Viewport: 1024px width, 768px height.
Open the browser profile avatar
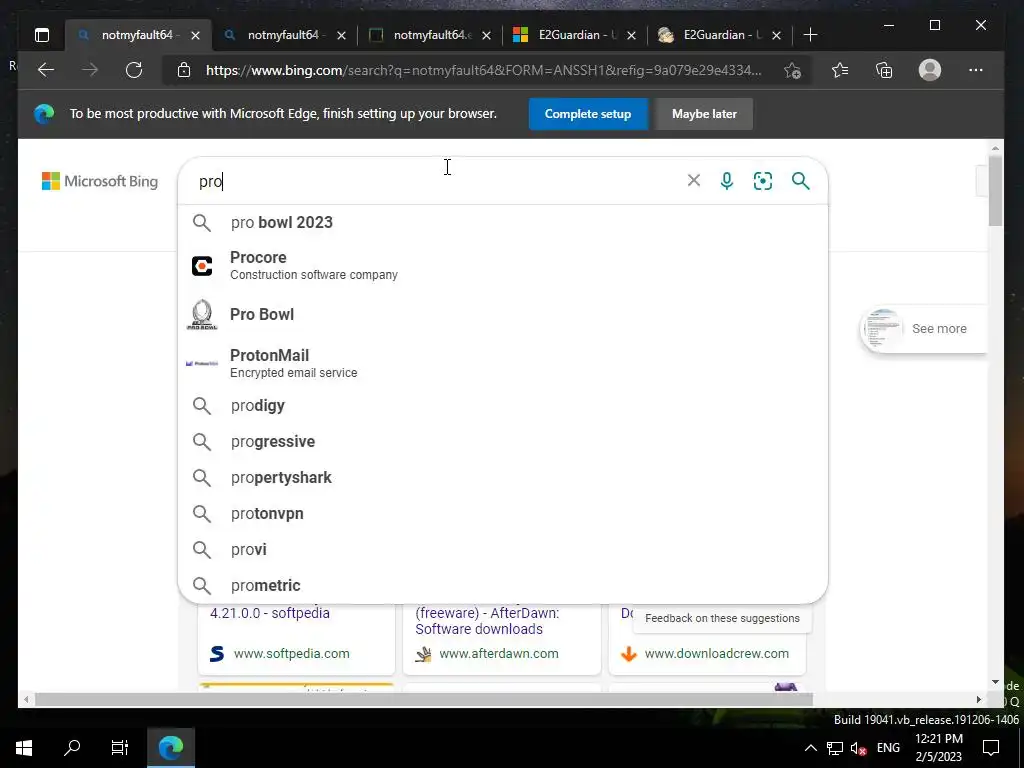929,70
